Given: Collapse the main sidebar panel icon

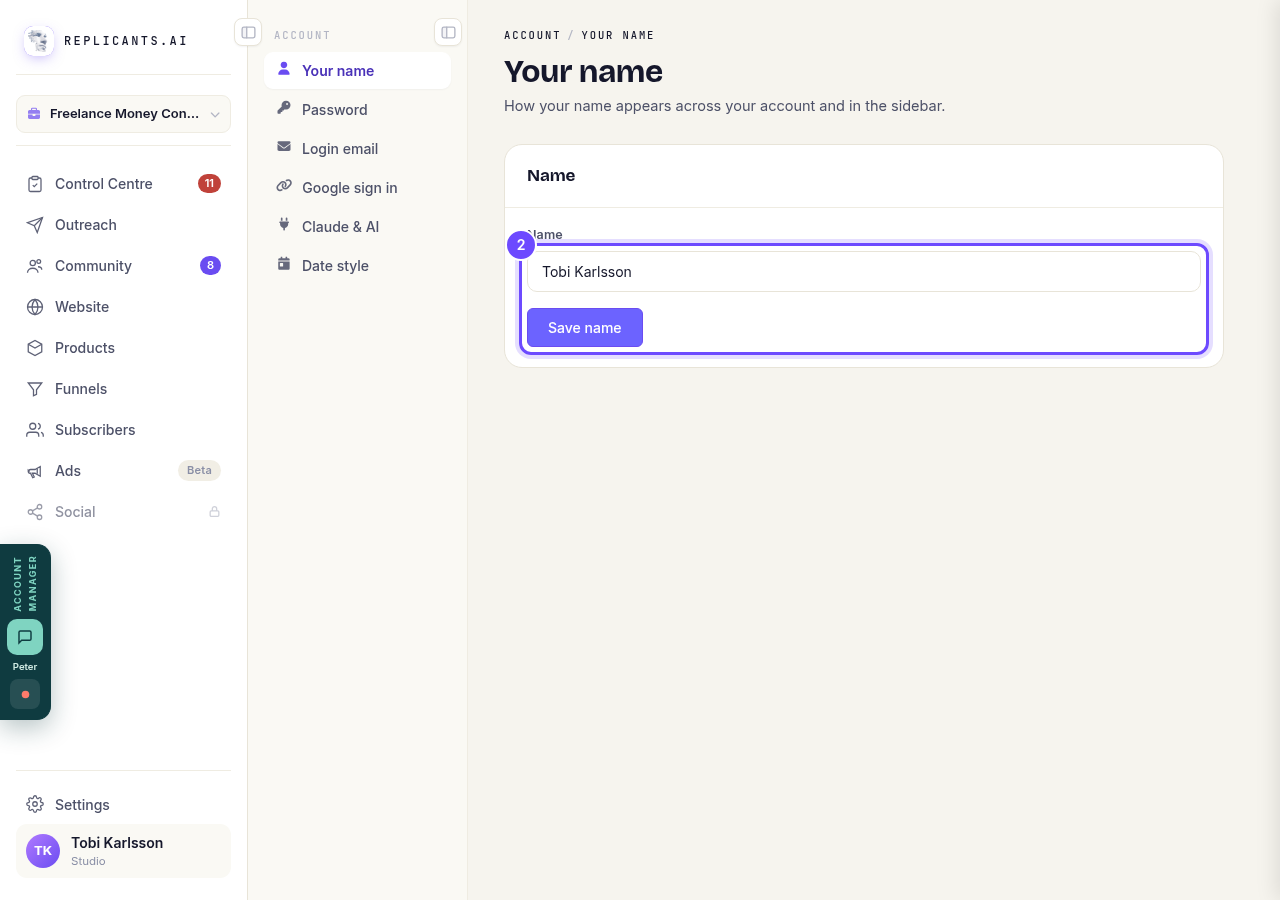Looking at the screenshot, I should [248, 33].
